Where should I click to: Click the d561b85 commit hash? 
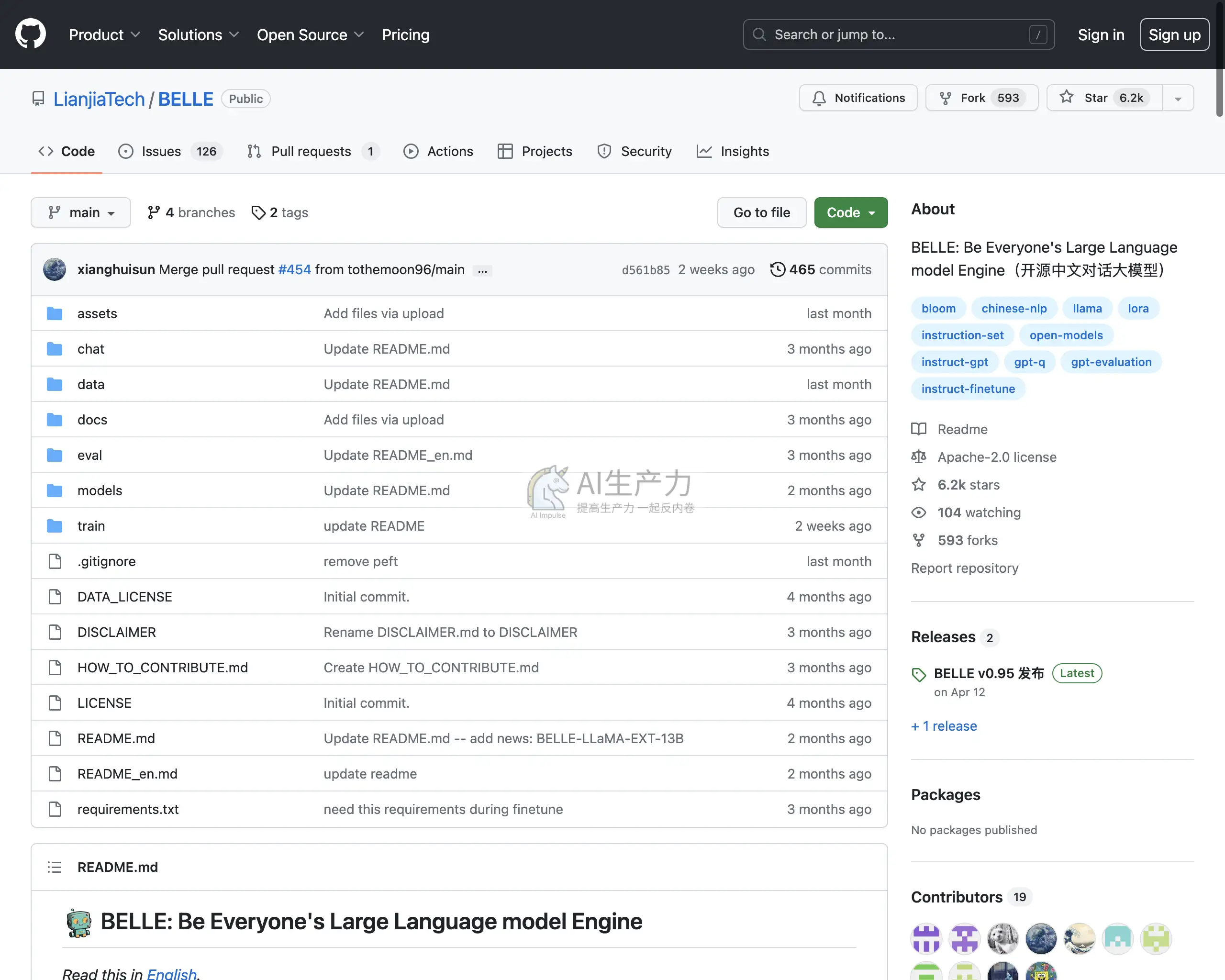coord(646,270)
